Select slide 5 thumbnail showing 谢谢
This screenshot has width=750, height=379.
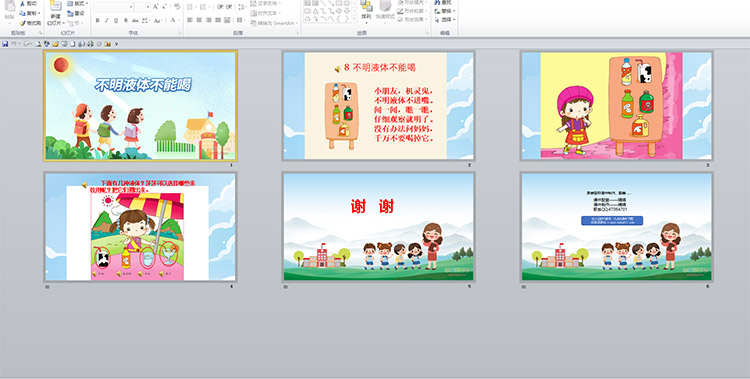tap(378, 227)
